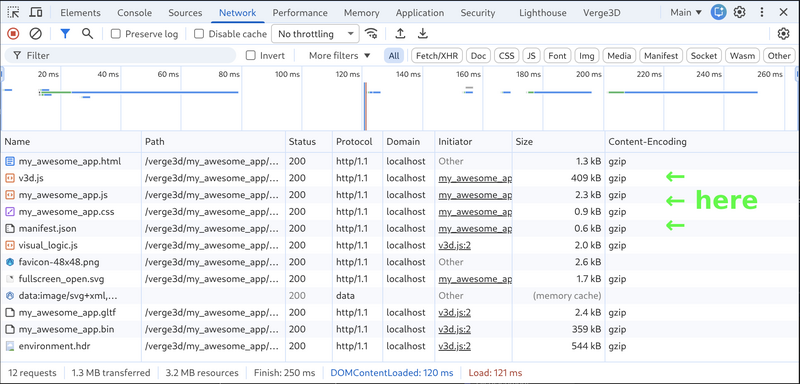Switch to the Sources tab
This screenshot has width=800, height=384.
pyautogui.click(x=185, y=13)
